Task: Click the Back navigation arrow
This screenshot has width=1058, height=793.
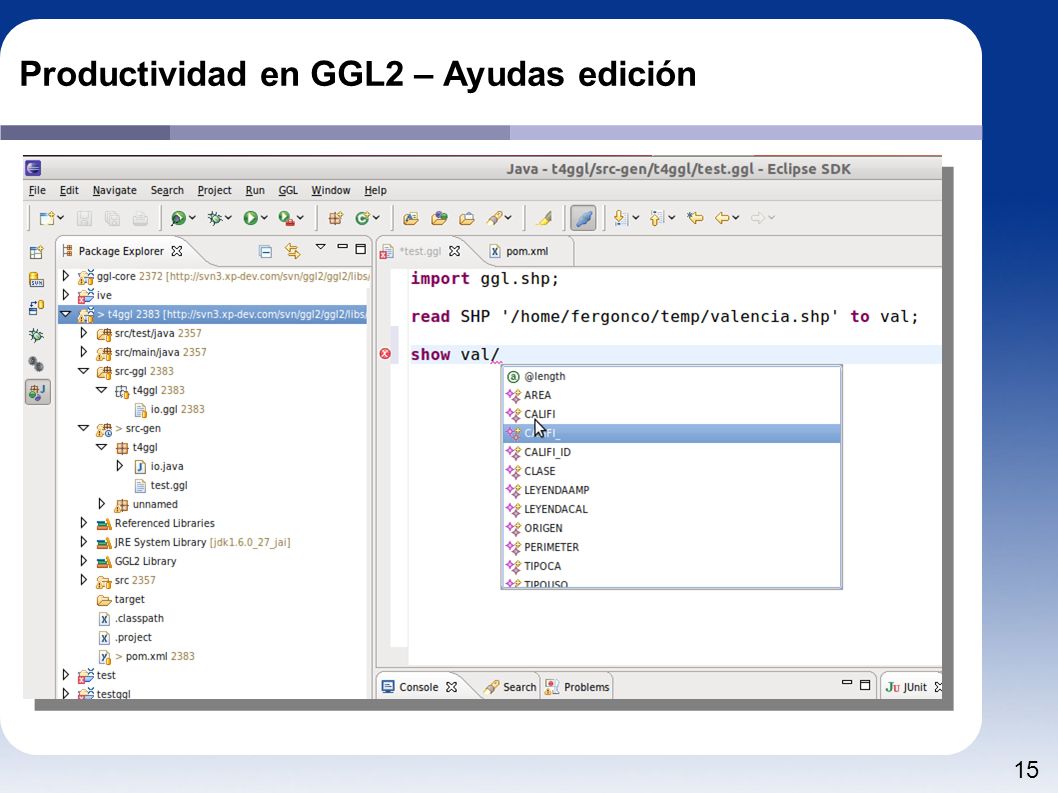Action: pyautogui.click(x=722, y=218)
